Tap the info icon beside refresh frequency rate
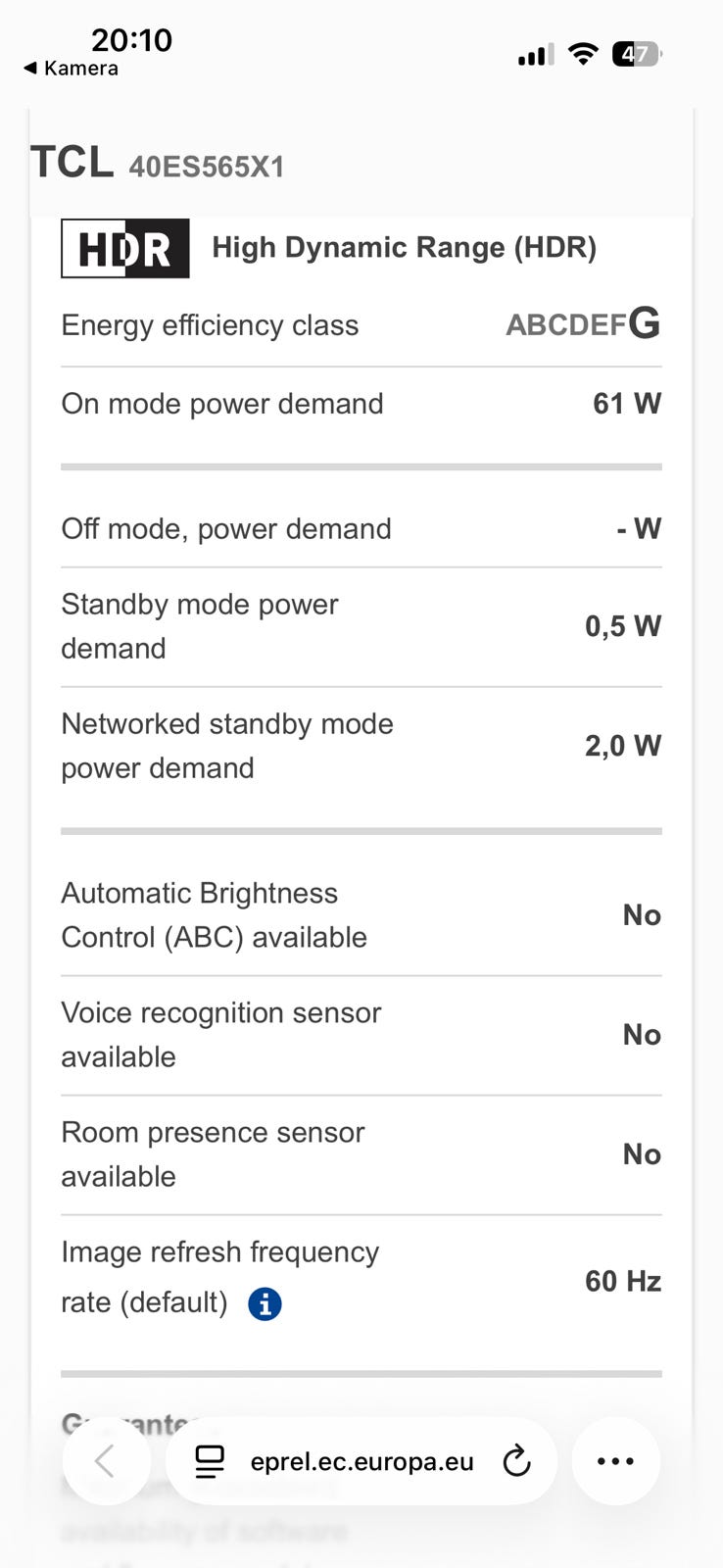Screen dimensions: 723x1568 pyautogui.click(x=265, y=1304)
